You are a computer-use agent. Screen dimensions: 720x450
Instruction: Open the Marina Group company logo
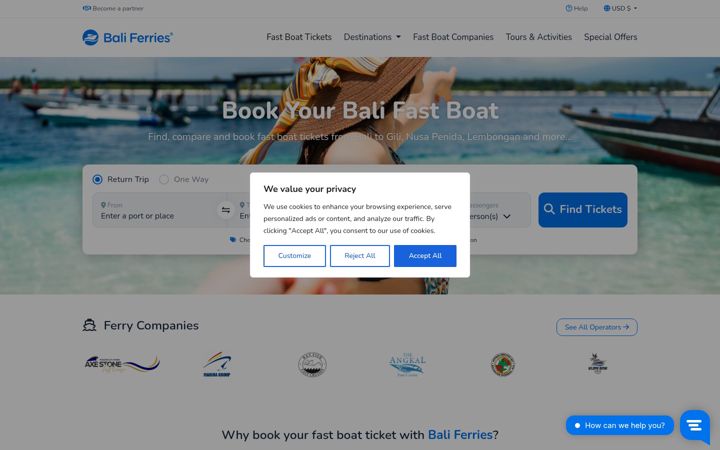pos(217,365)
